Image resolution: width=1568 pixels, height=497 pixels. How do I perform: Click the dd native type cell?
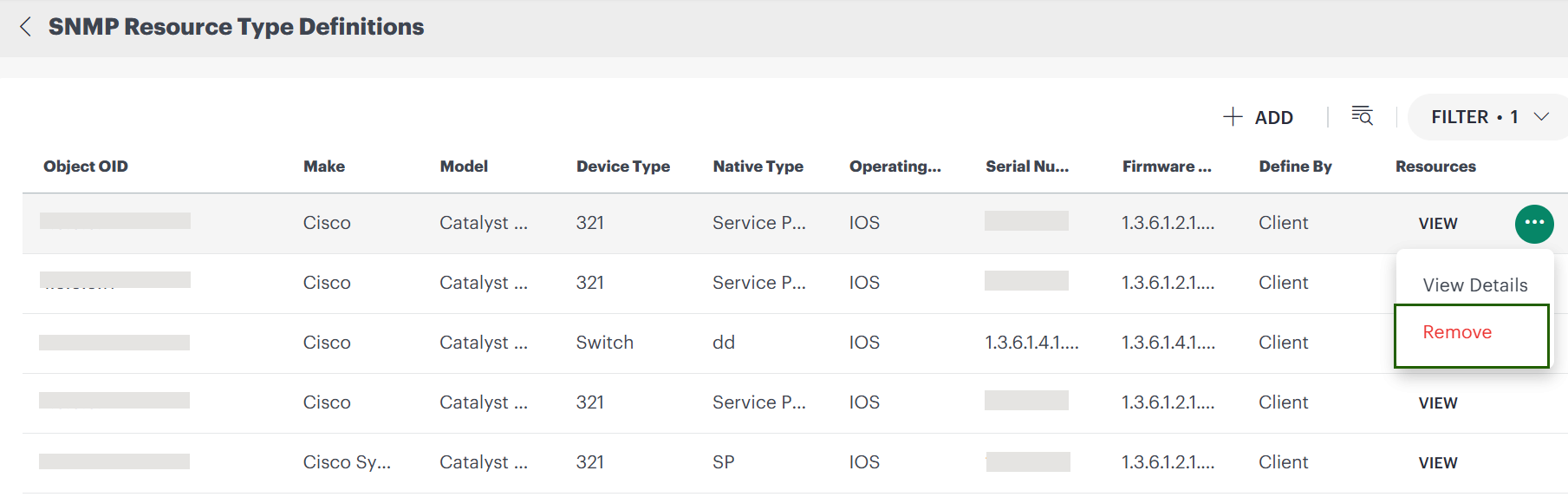724,343
